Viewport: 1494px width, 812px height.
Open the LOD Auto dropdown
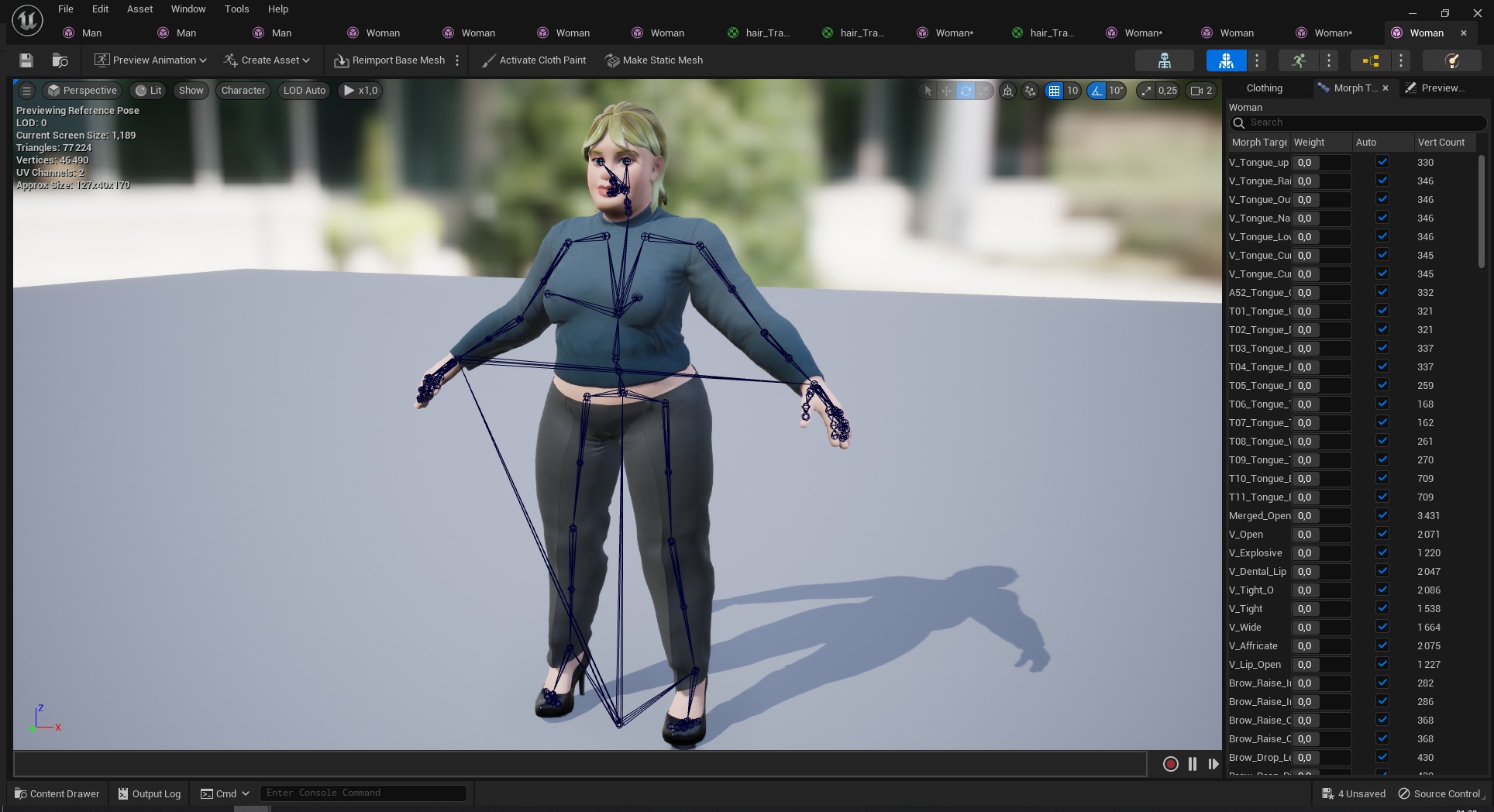pos(305,91)
